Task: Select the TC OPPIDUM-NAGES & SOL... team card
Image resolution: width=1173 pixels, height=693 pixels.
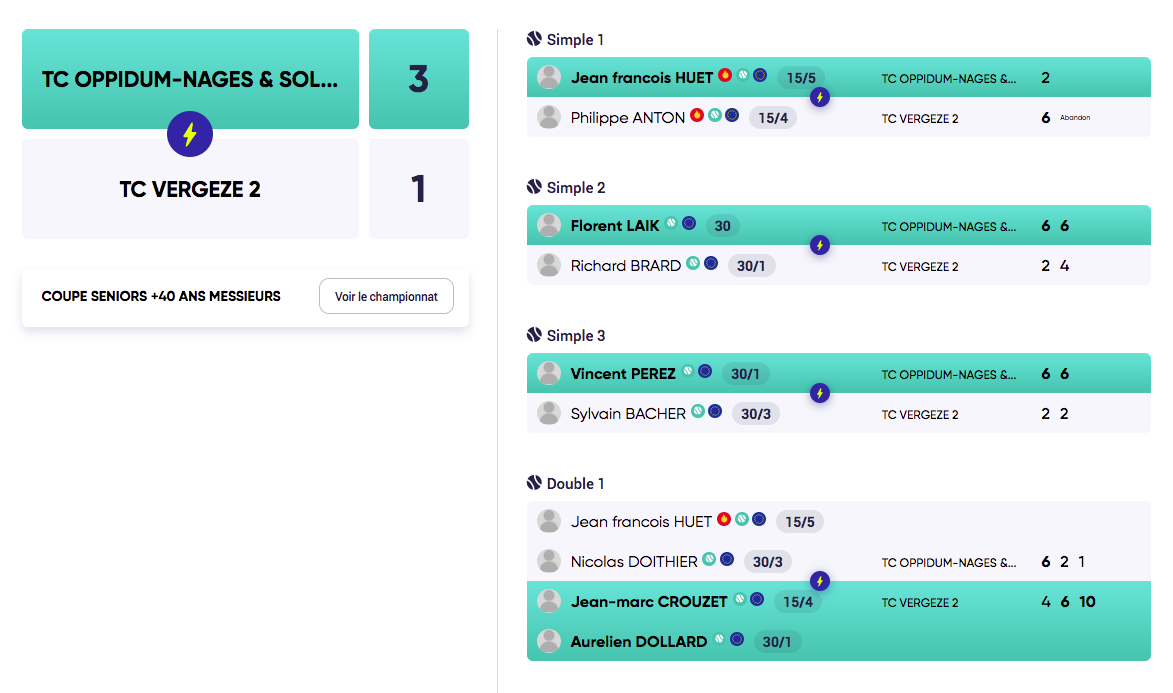Action: click(190, 79)
